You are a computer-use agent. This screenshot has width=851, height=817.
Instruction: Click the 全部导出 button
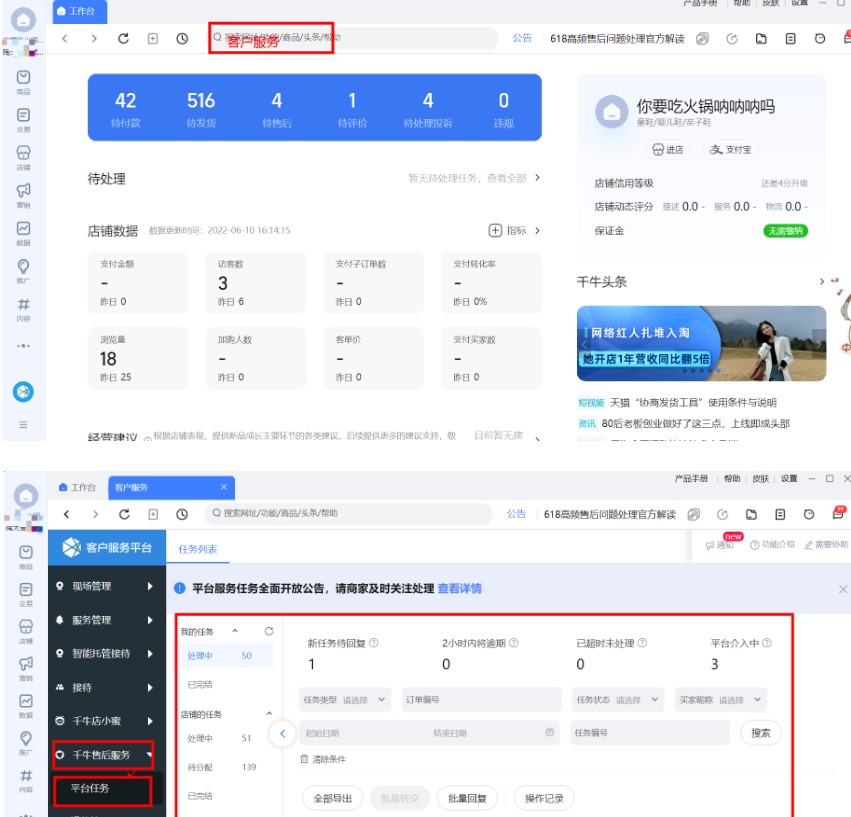[332, 799]
